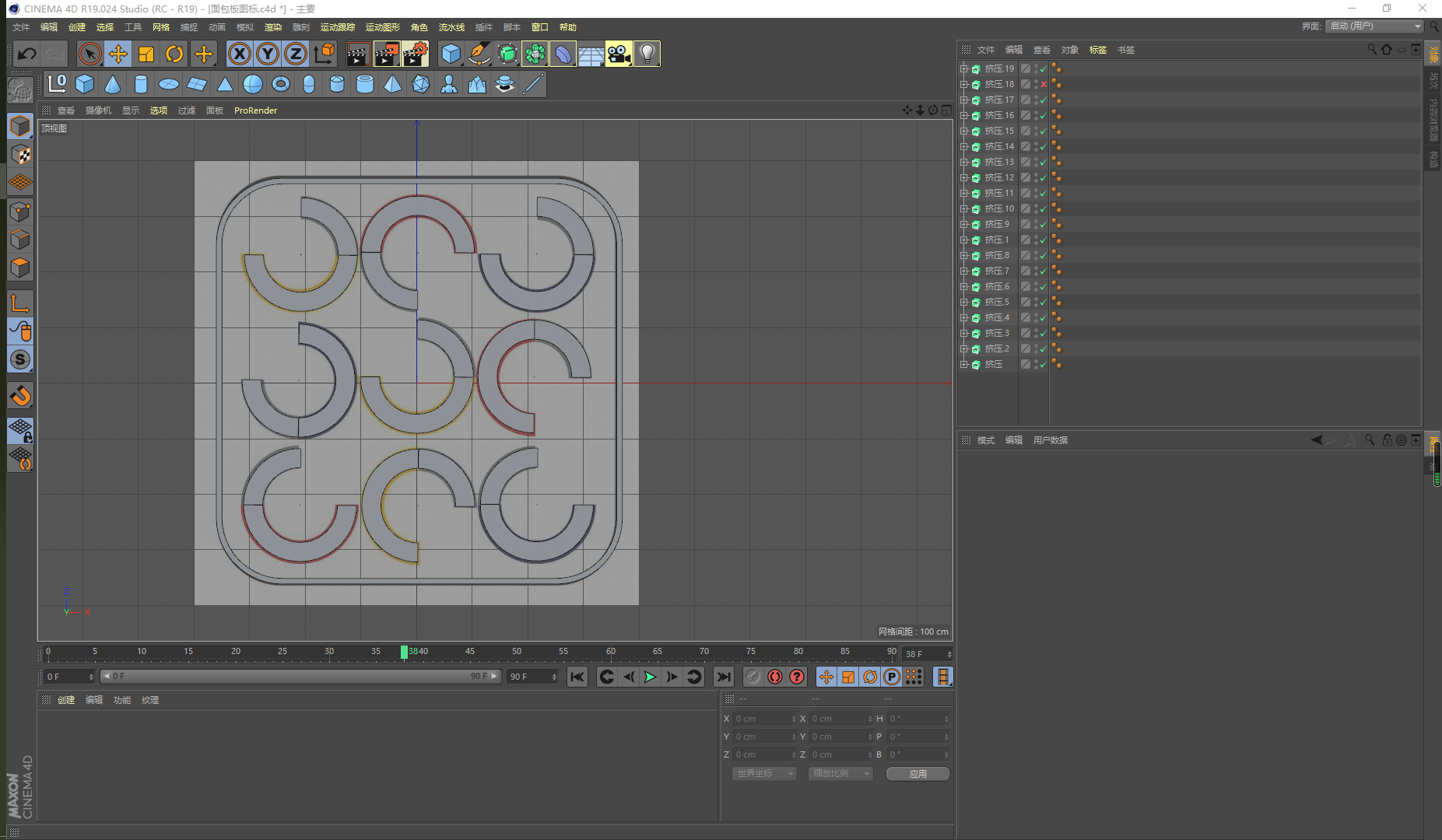Click the green timeline playhead marker
The height and width of the screenshot is (840, 1442).
tap(404, 652)
